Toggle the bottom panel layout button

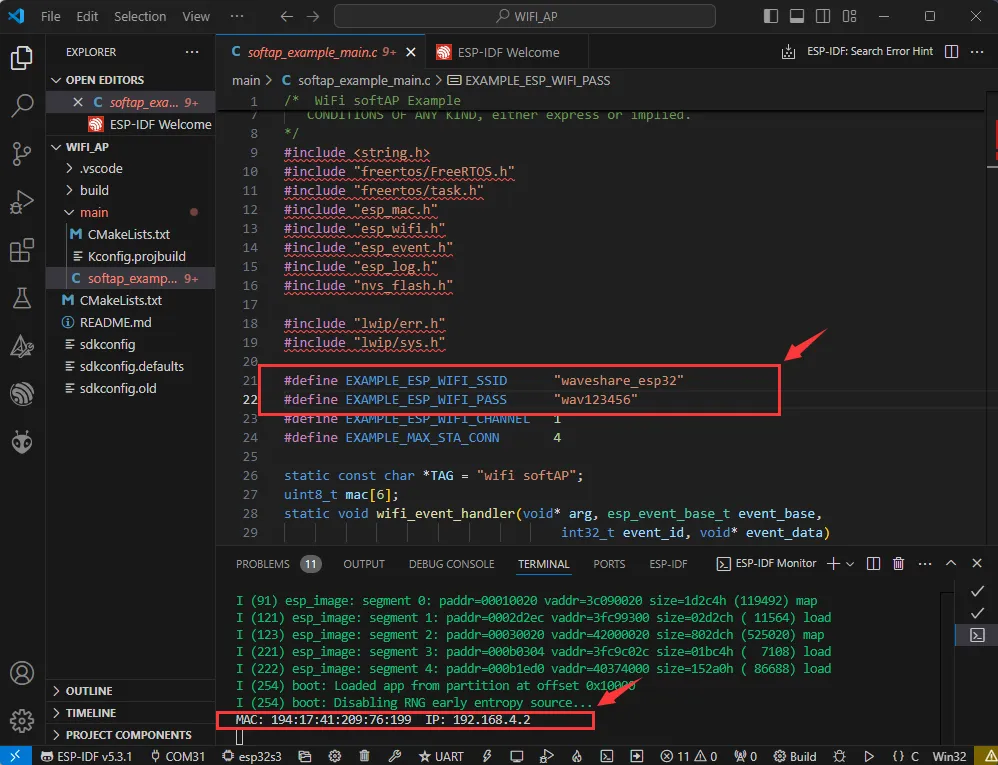pyautogui.click(x=797, y=17)
